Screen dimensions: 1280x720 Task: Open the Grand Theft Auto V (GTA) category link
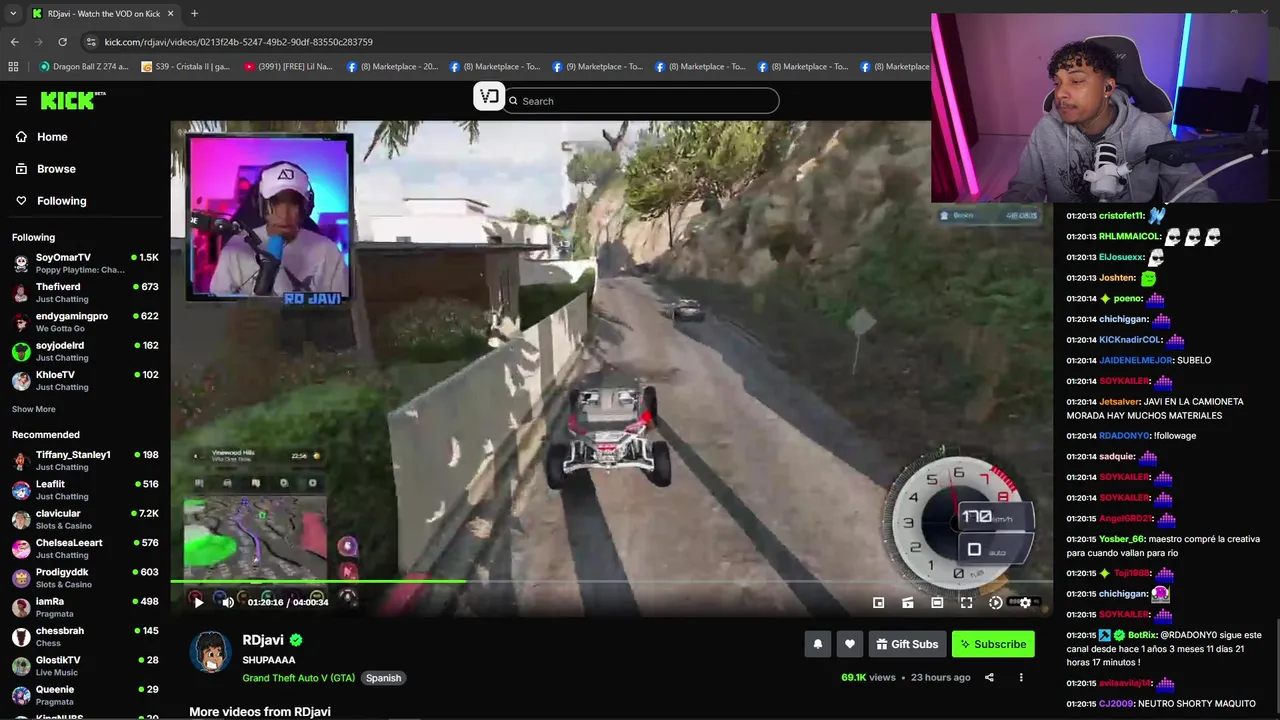point(298,678)
